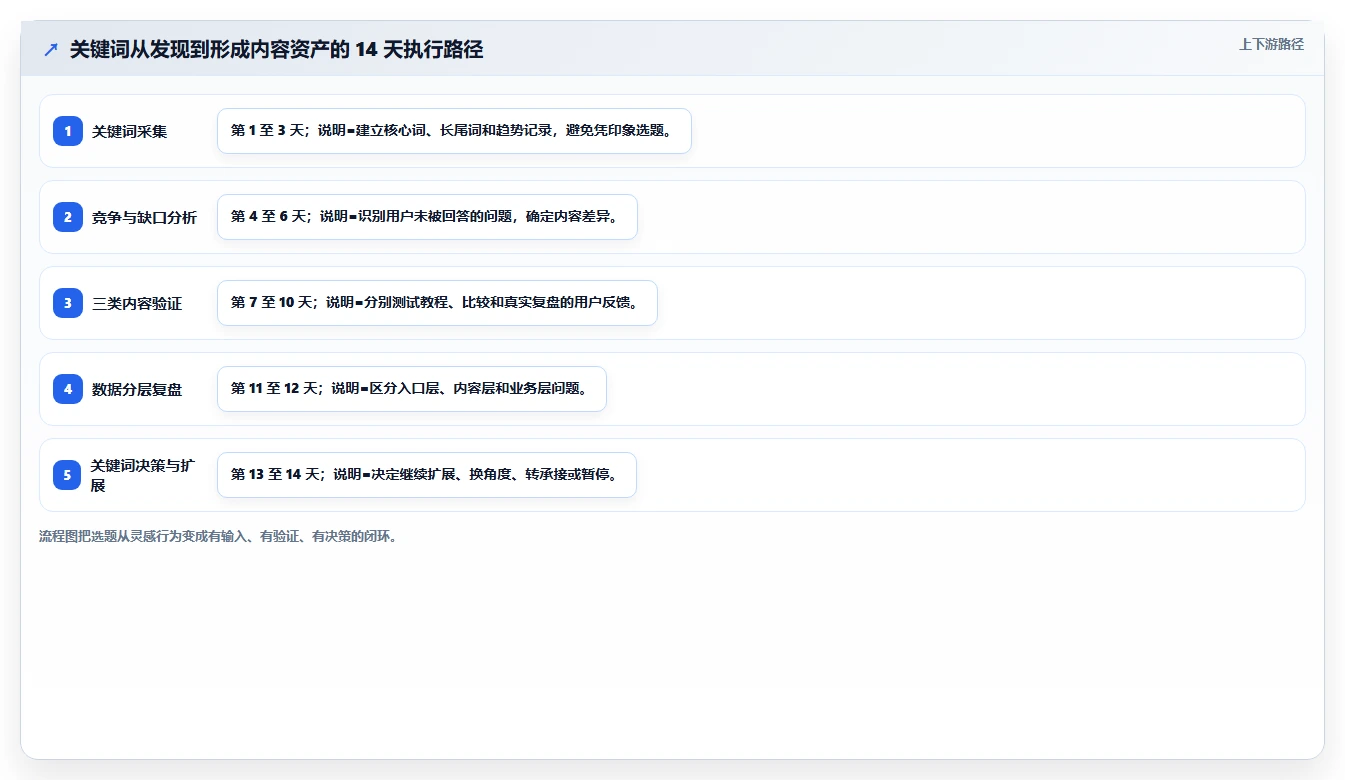
Task: Select the 竞争与缺口分析 step label
Action: [x=145, y=218]
